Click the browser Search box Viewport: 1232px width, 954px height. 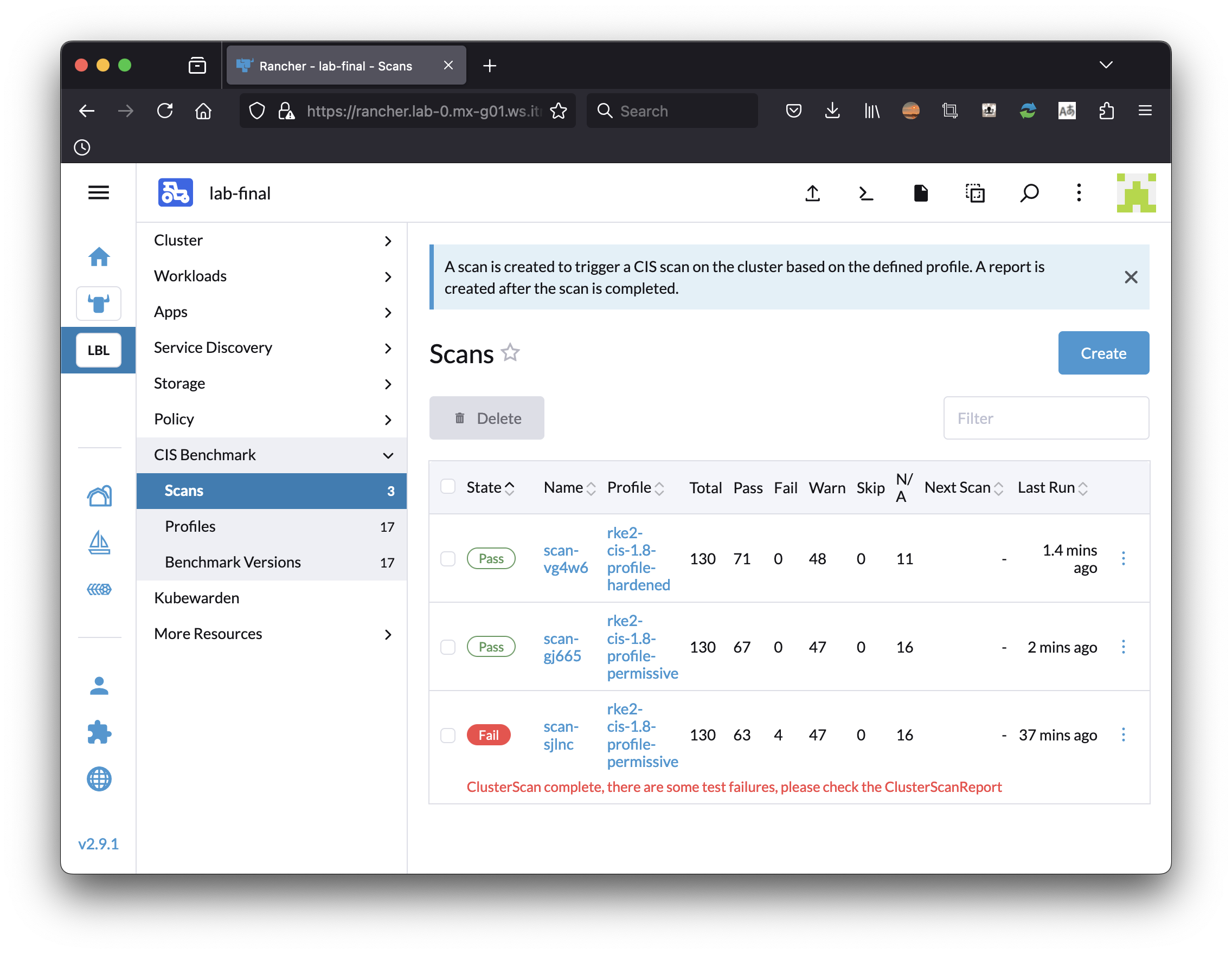[x=672, y=111]
